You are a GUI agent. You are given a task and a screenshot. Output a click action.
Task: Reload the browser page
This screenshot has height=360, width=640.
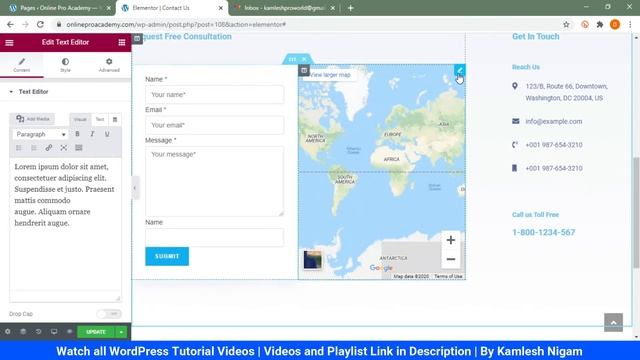40,24
